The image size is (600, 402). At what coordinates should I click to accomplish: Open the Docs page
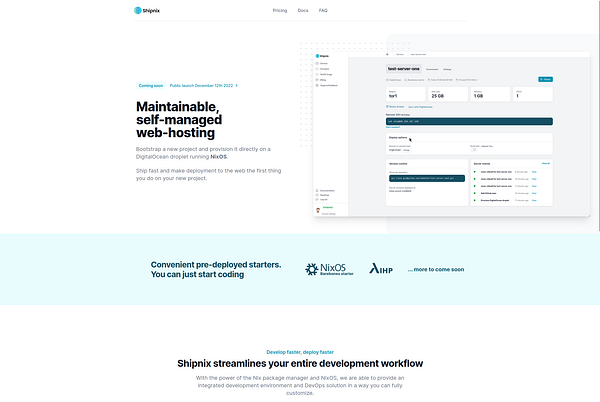click(303, 10)
